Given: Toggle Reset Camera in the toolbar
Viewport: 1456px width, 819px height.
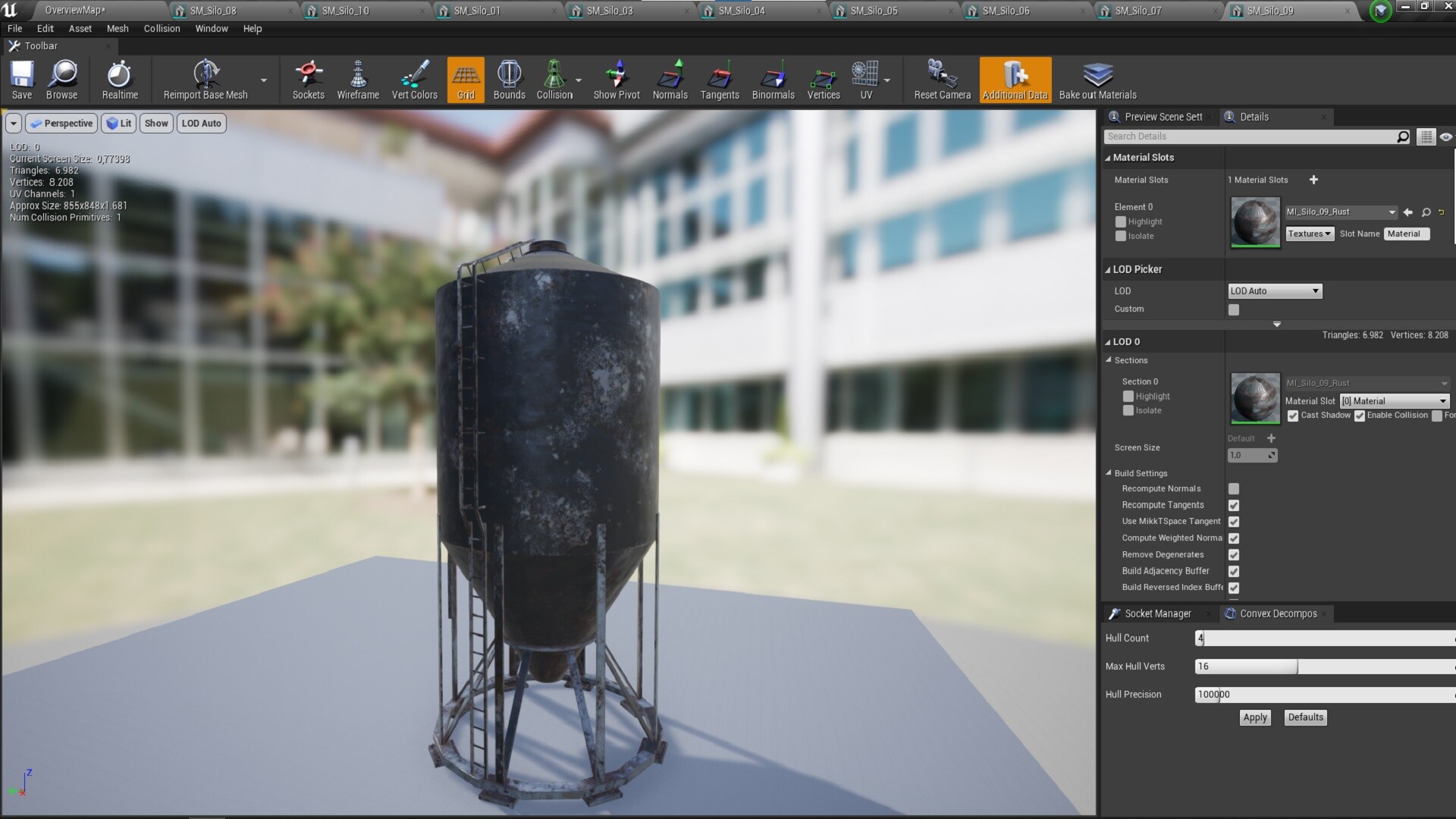Looking at the screenshot, I should tap(940, 80).
